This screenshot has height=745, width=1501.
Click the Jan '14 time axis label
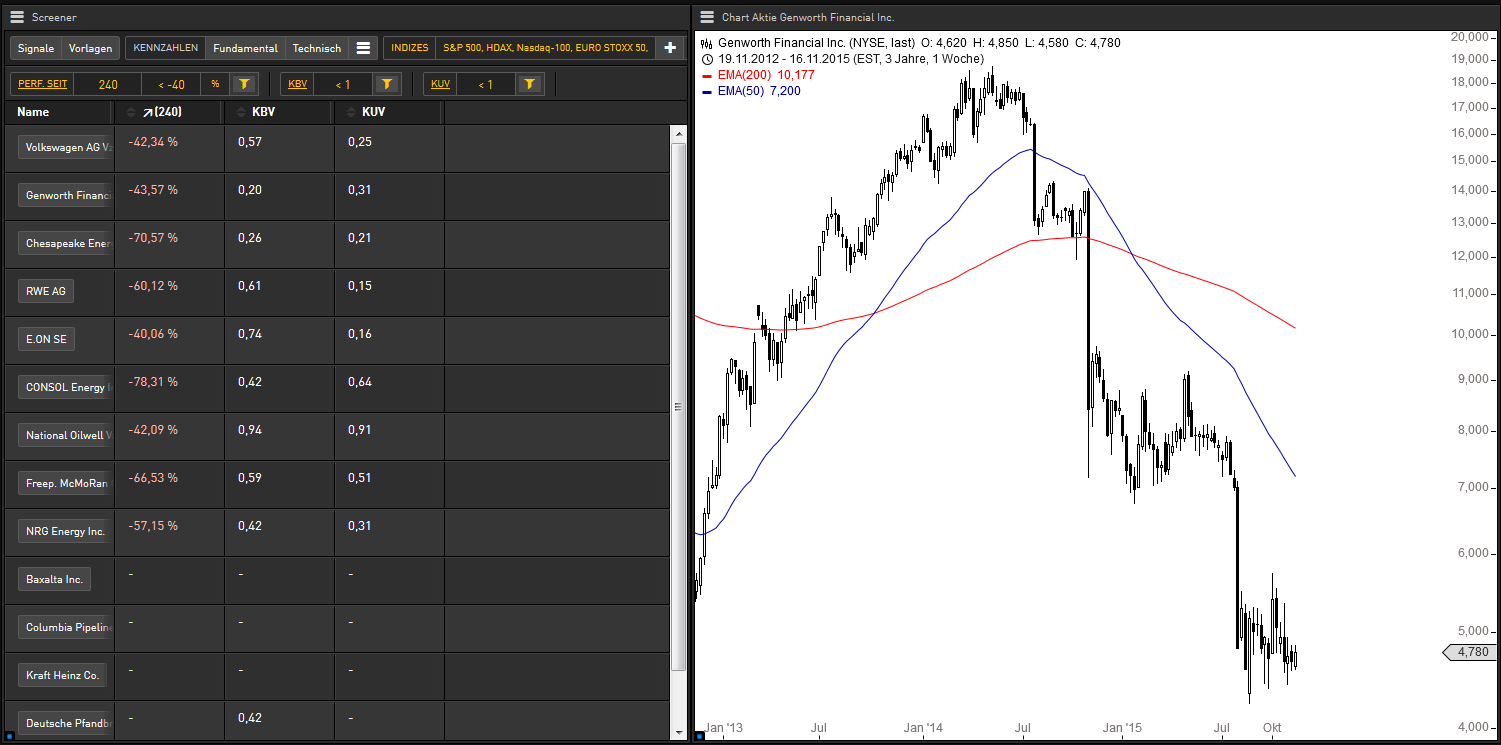tap(921, 727)
